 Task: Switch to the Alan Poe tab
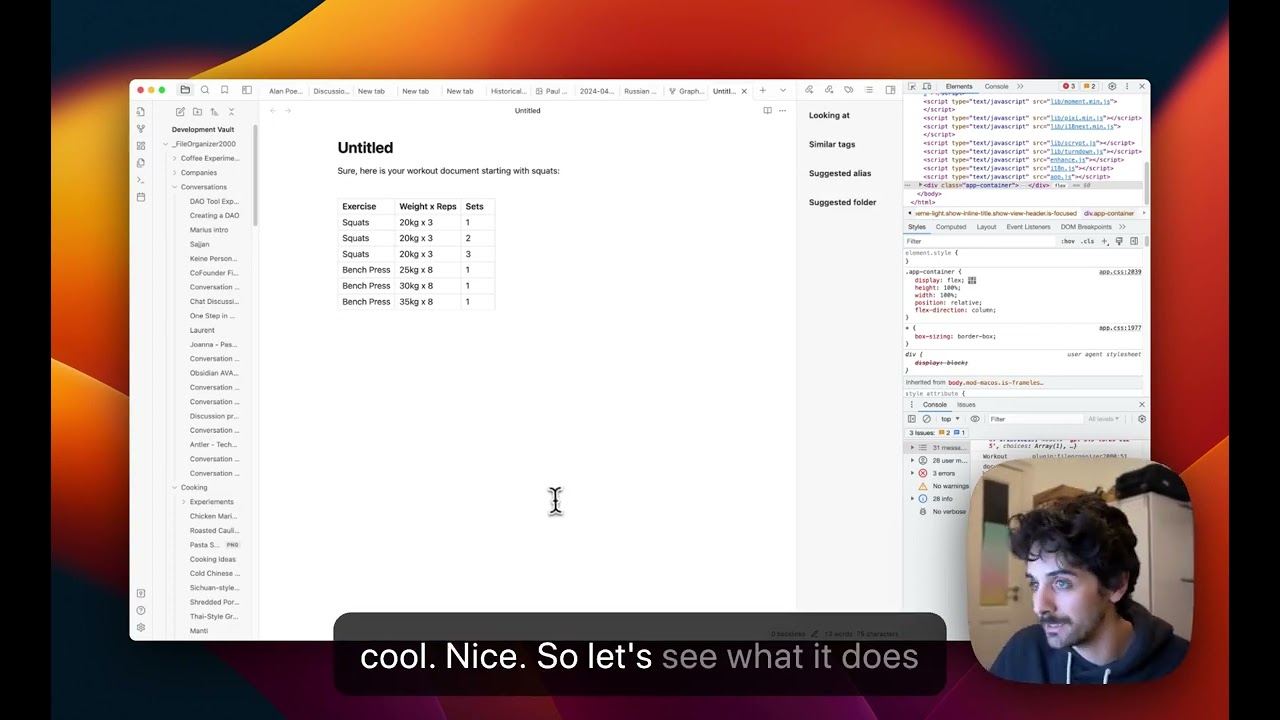tap(285, 91)
